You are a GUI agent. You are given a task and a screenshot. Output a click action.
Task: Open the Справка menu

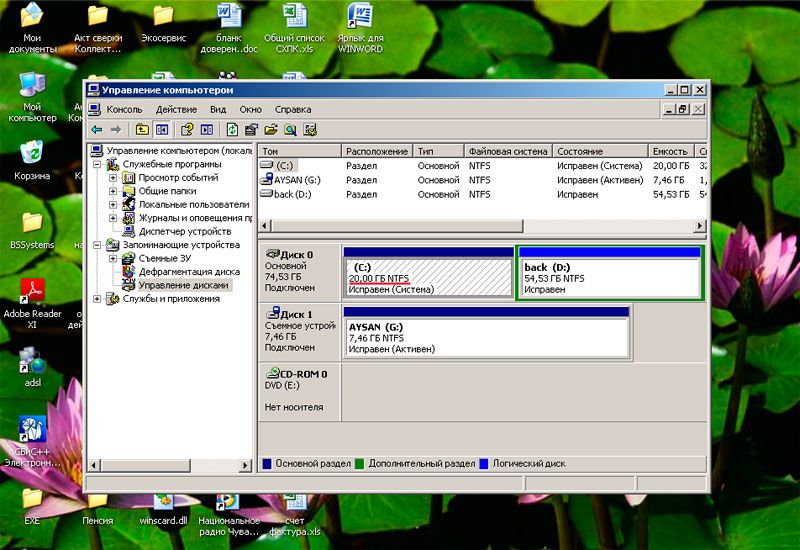pos(292,109)
